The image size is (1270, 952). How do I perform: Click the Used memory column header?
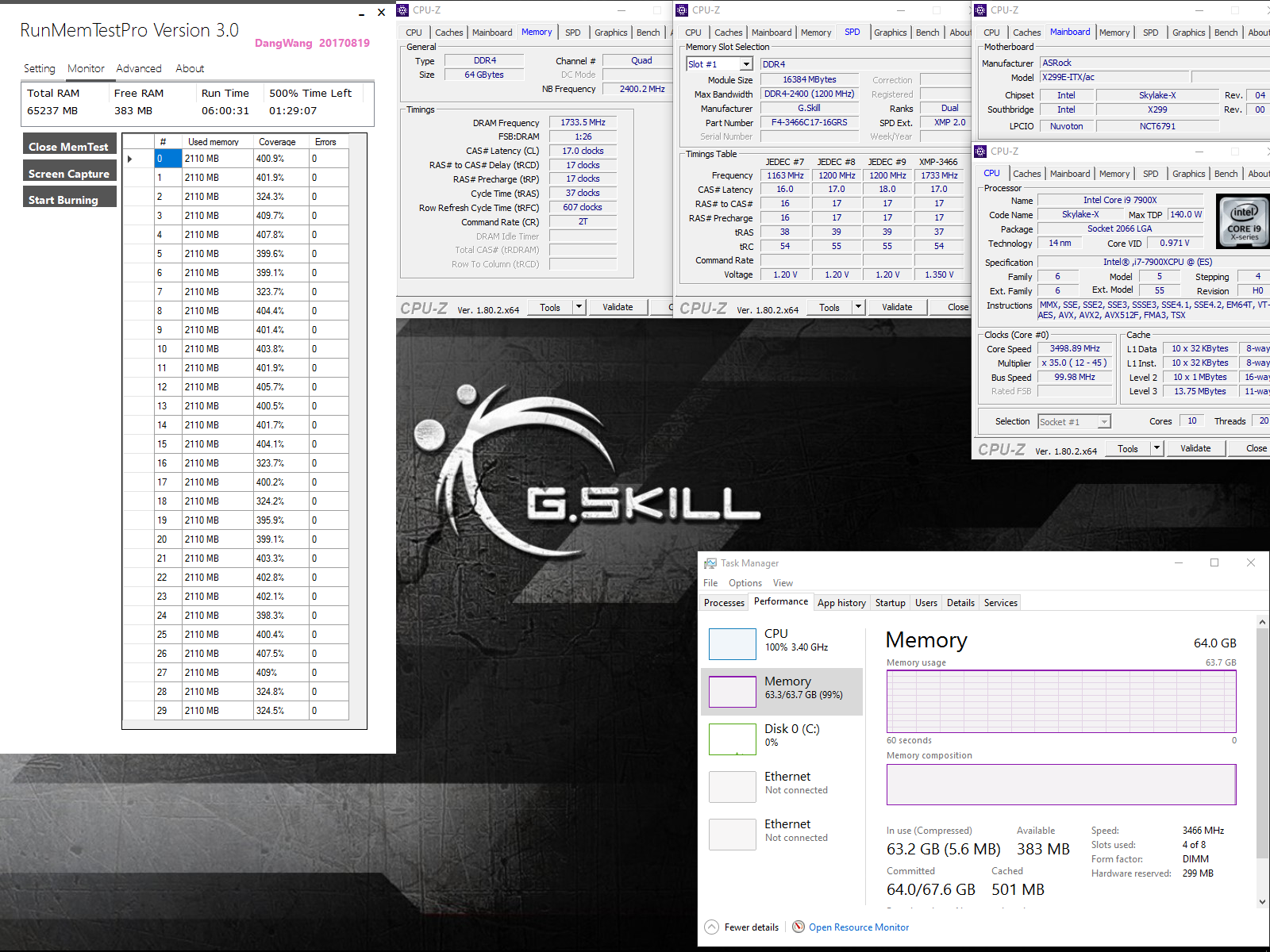pos(214,141)
